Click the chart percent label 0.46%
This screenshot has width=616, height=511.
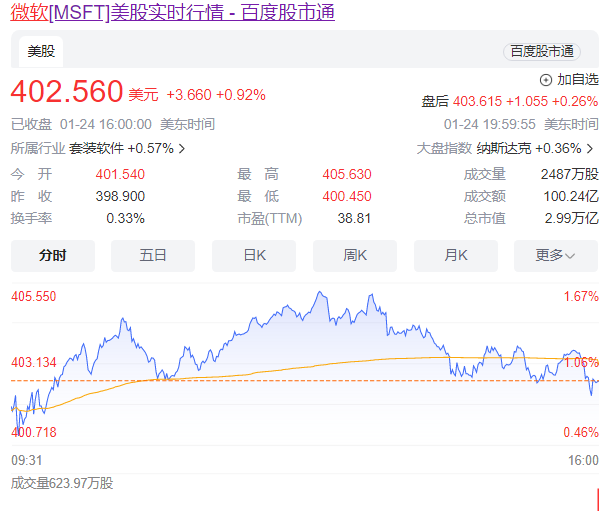pyautogui.click(x=581, y=432)
